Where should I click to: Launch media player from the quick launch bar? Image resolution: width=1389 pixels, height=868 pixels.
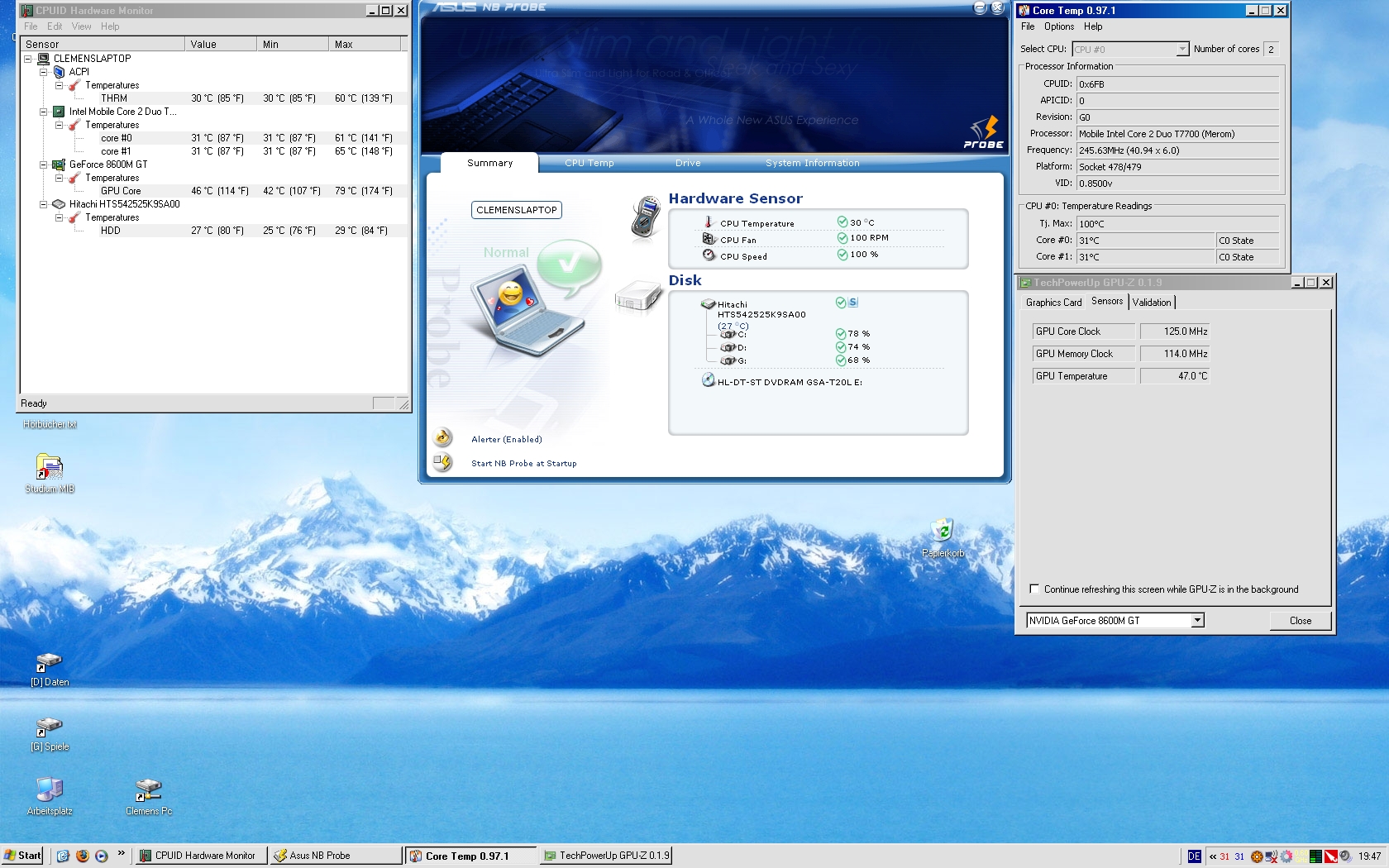(x=101, y=856)
